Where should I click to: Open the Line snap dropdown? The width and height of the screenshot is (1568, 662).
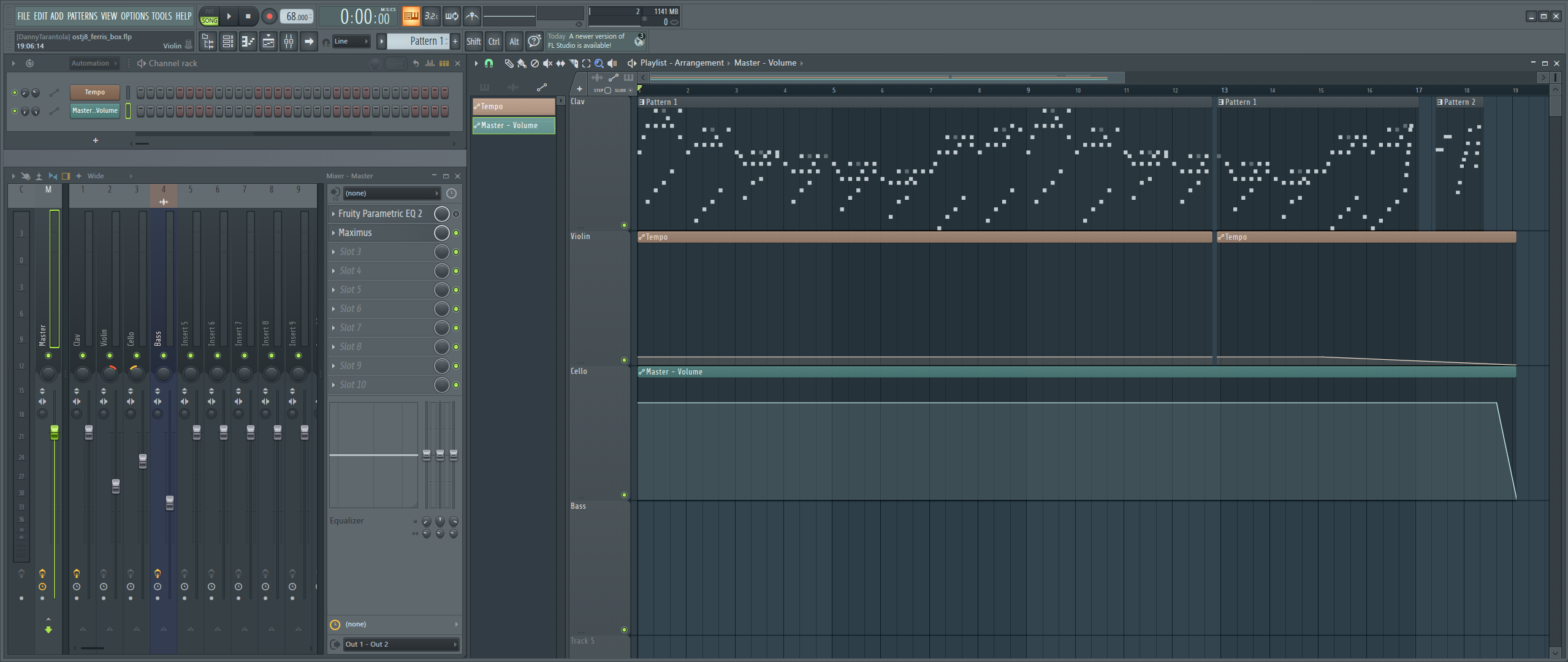point(351,42)
